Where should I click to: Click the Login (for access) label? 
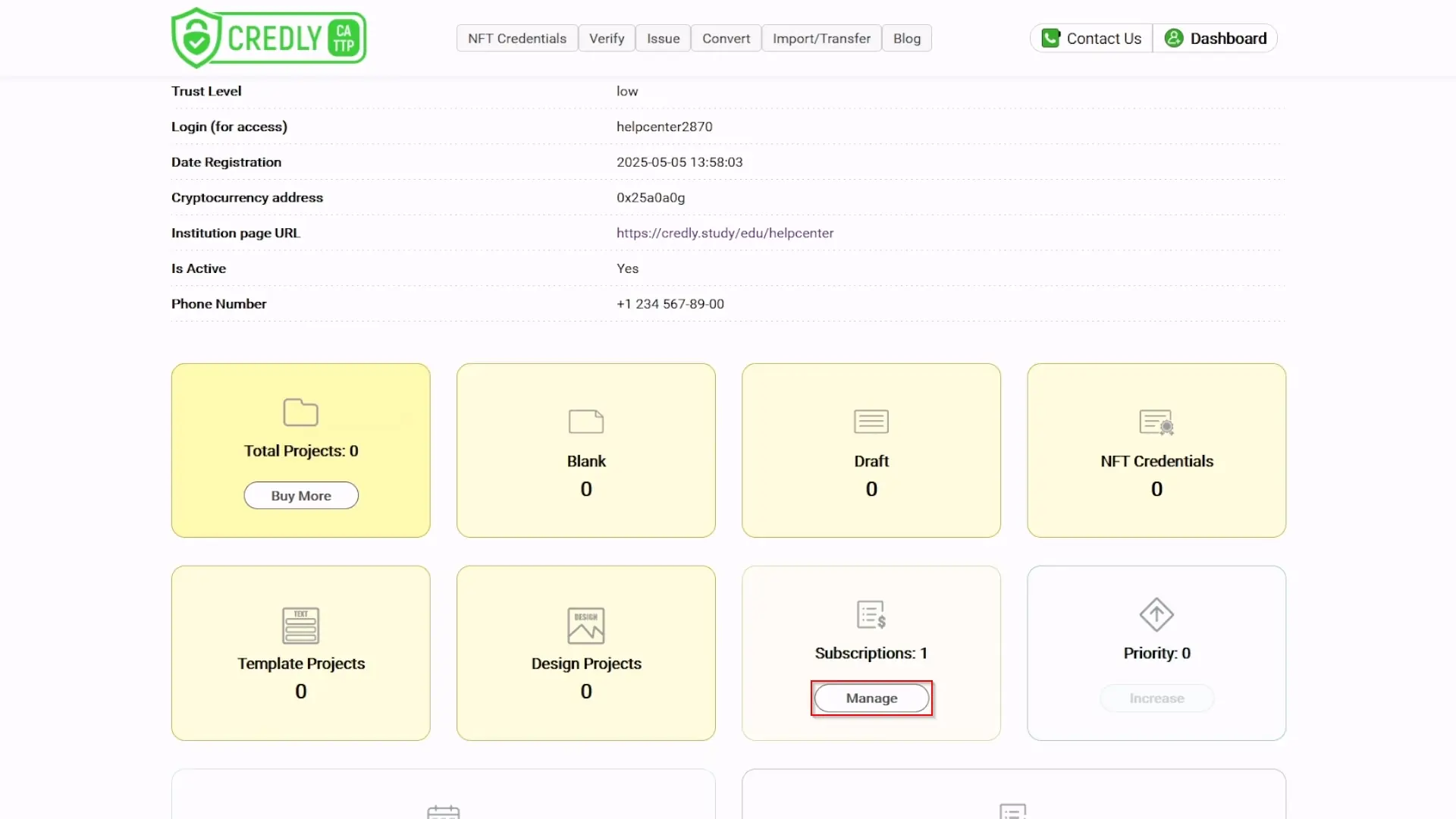(x=229, y=127)
